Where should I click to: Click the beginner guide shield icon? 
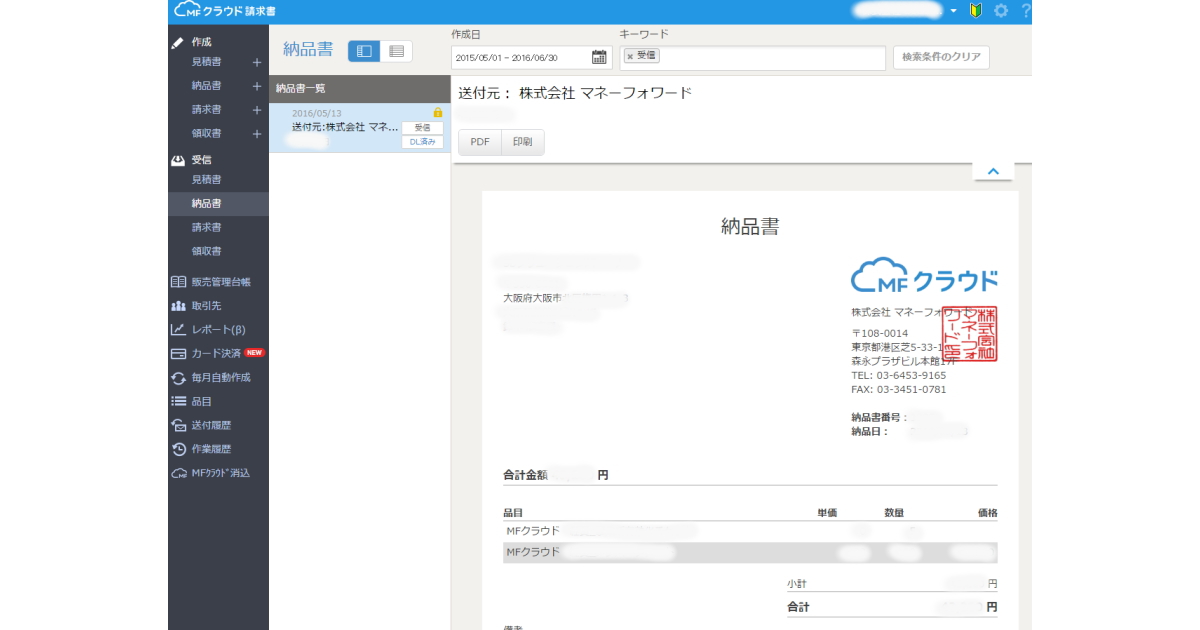(x=975, y=11)
